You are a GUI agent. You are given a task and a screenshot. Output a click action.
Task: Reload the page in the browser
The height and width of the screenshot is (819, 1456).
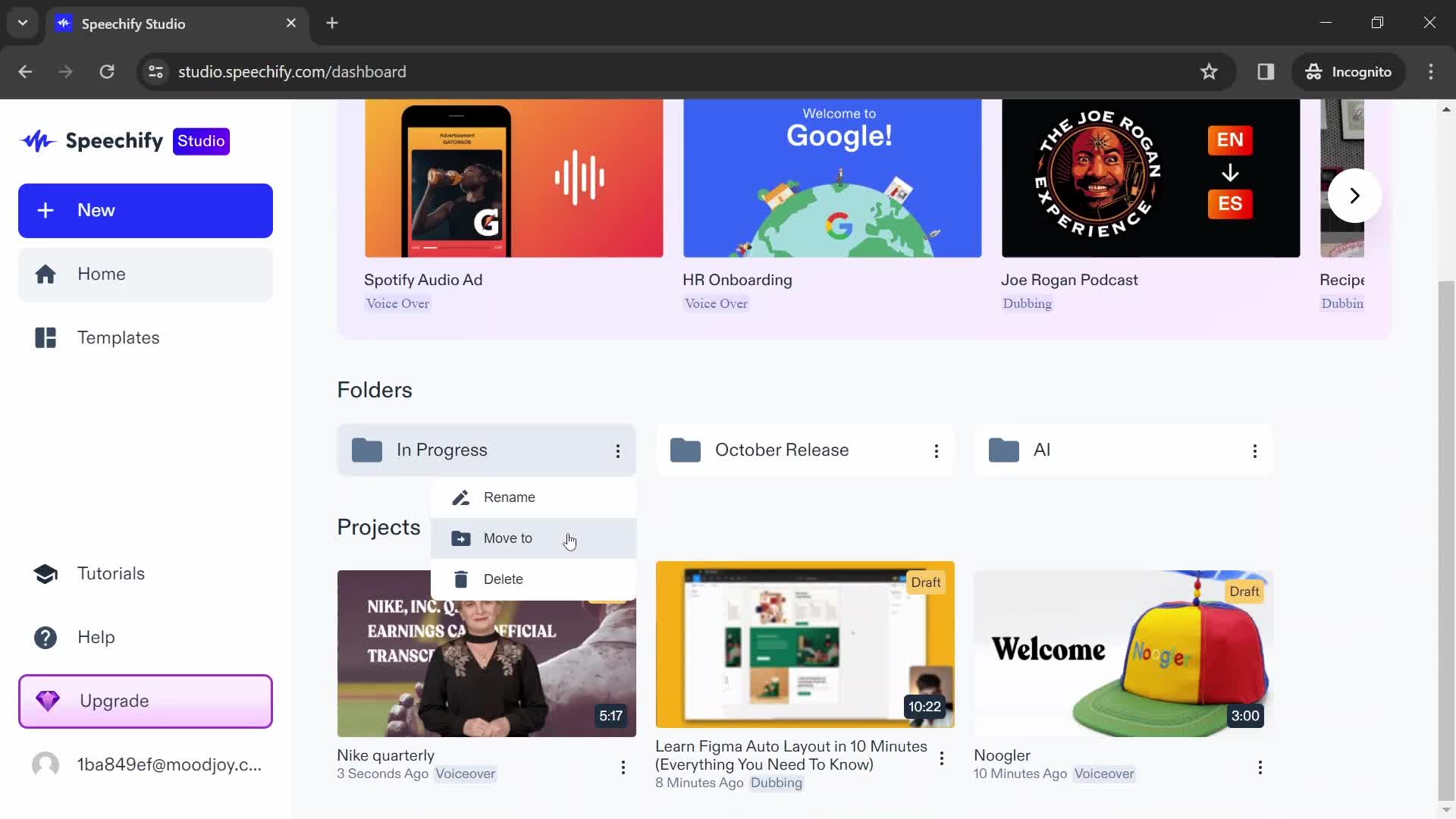[x=107, y=71]
